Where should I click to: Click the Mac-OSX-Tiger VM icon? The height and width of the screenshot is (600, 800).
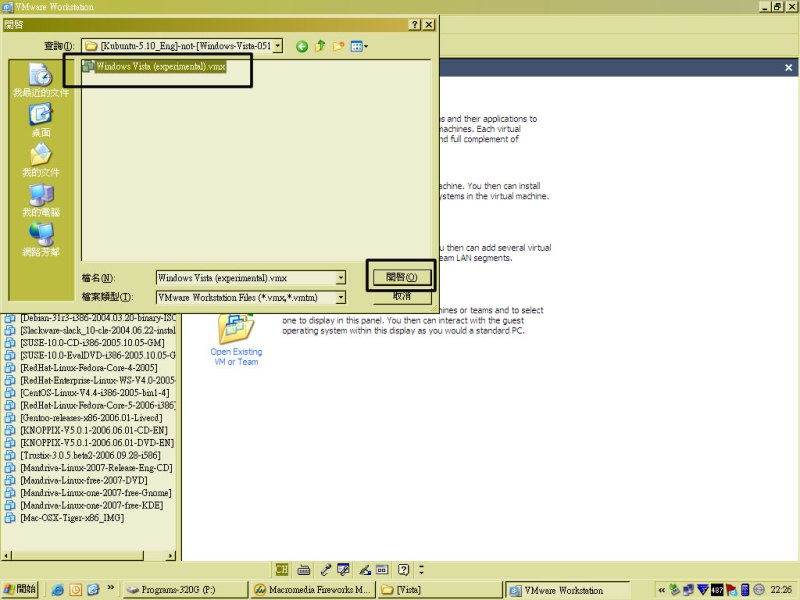pos(10,518)
